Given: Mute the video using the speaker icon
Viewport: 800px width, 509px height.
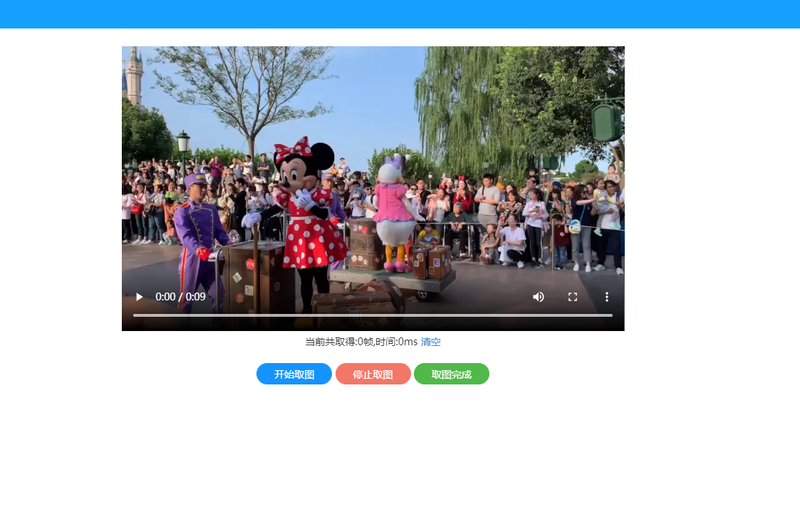Looking at the screenshot, I should [538, 297].
